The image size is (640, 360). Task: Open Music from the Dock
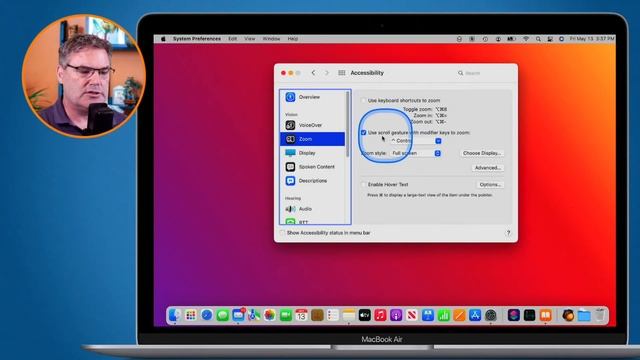(x=380, y=315)
